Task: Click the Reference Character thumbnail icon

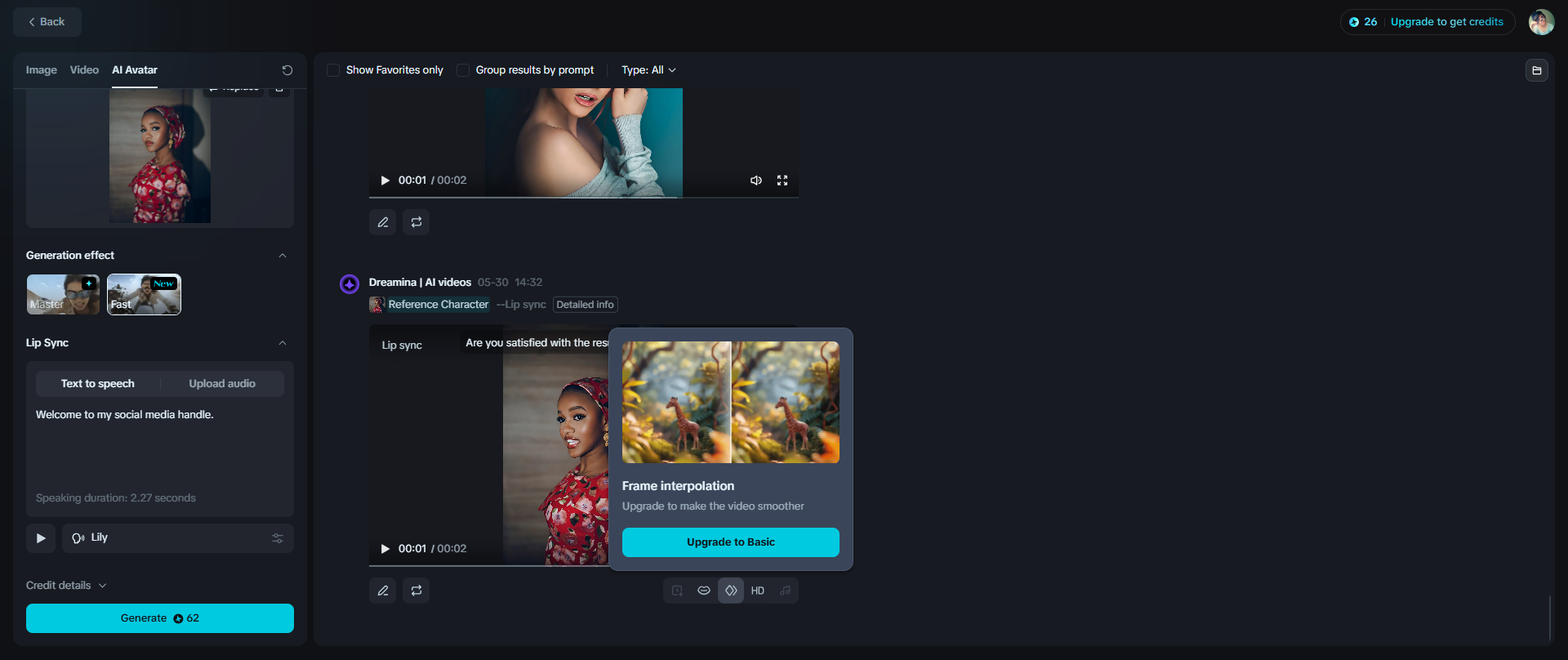Action: (377, 305)
